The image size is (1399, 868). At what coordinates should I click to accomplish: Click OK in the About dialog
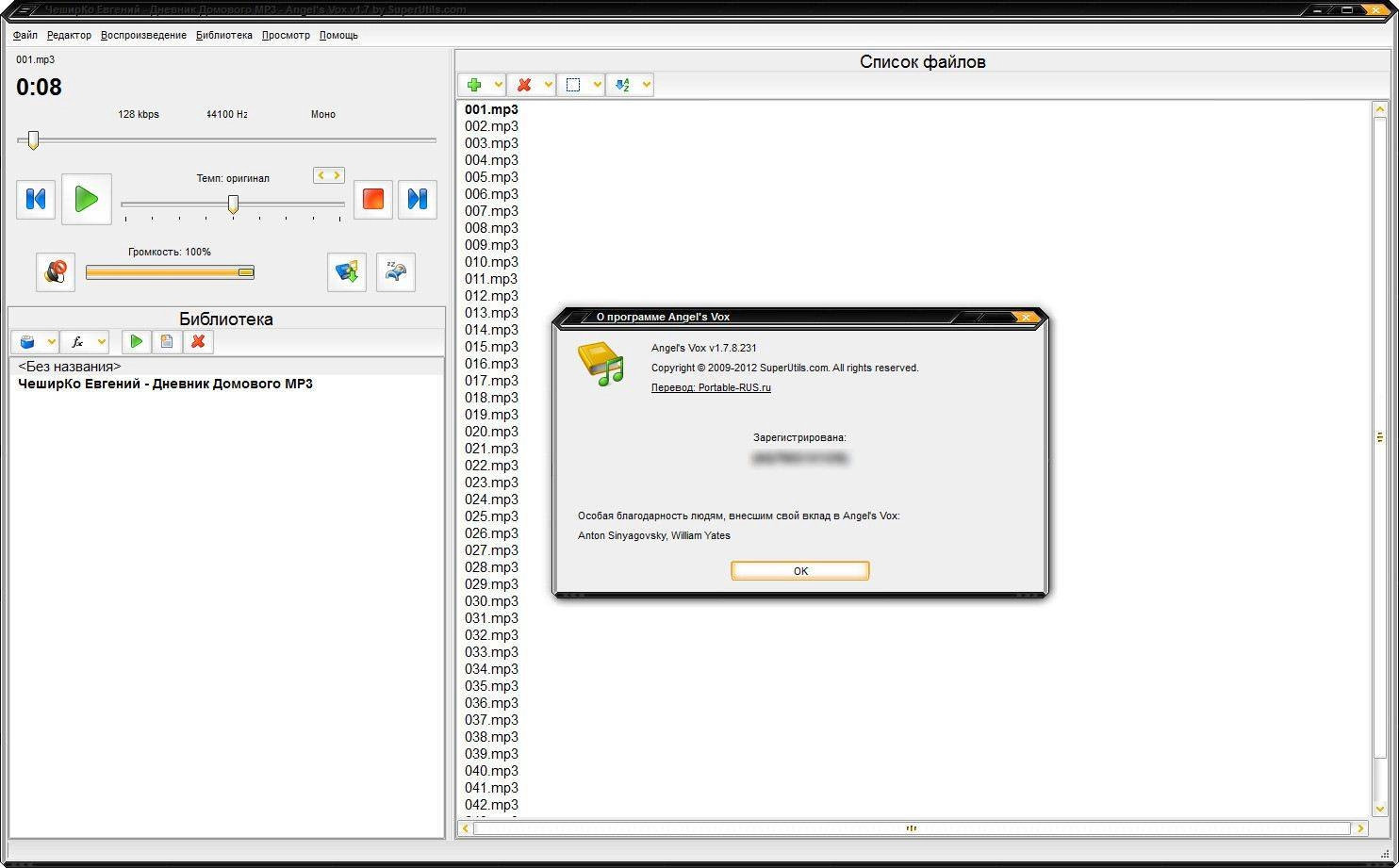click(800, 571)
